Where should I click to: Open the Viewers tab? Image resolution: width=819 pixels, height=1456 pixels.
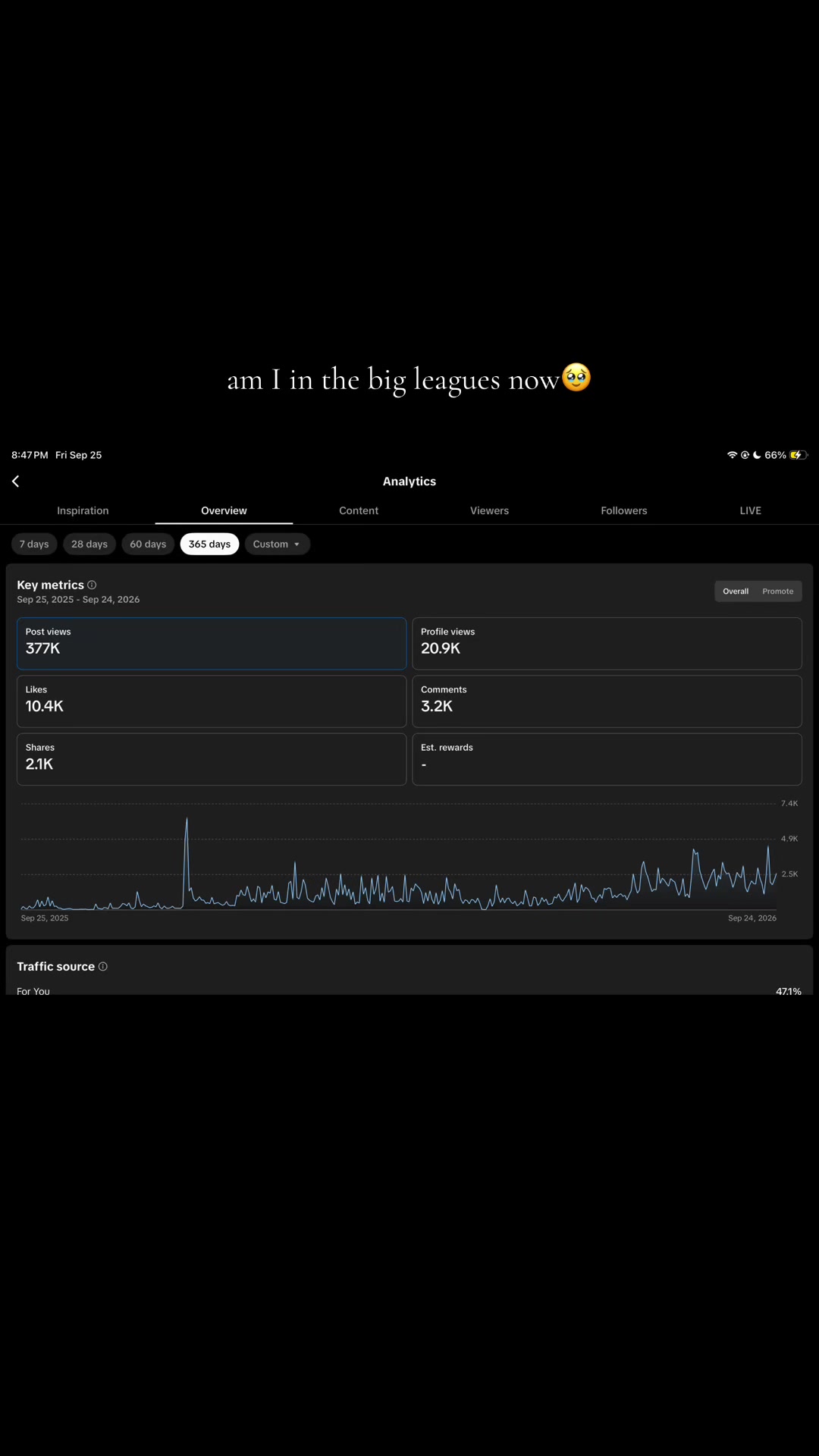coord(489,510)
